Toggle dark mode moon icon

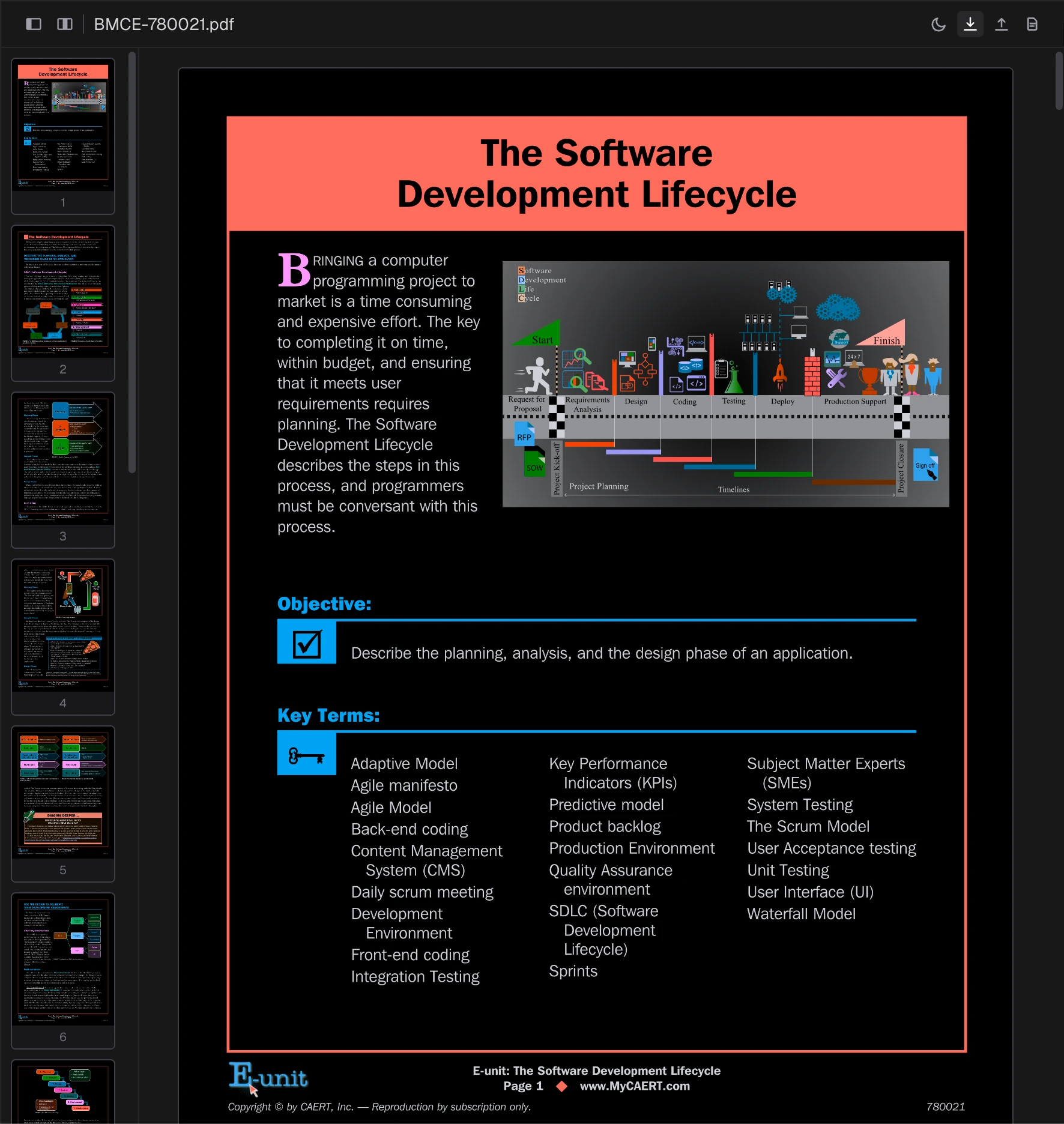[939, 24]
